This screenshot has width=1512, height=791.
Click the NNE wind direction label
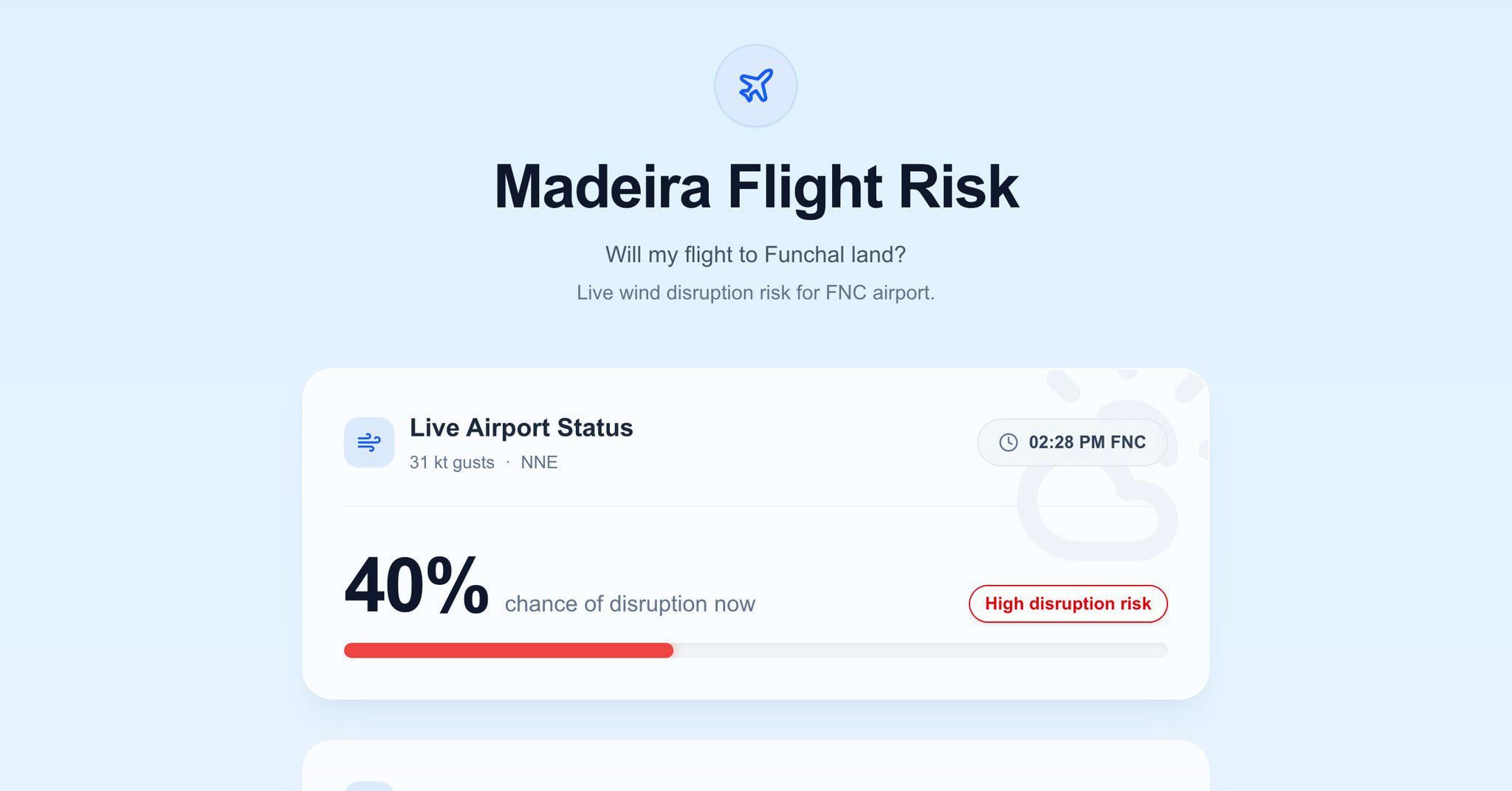coord(539,462)
